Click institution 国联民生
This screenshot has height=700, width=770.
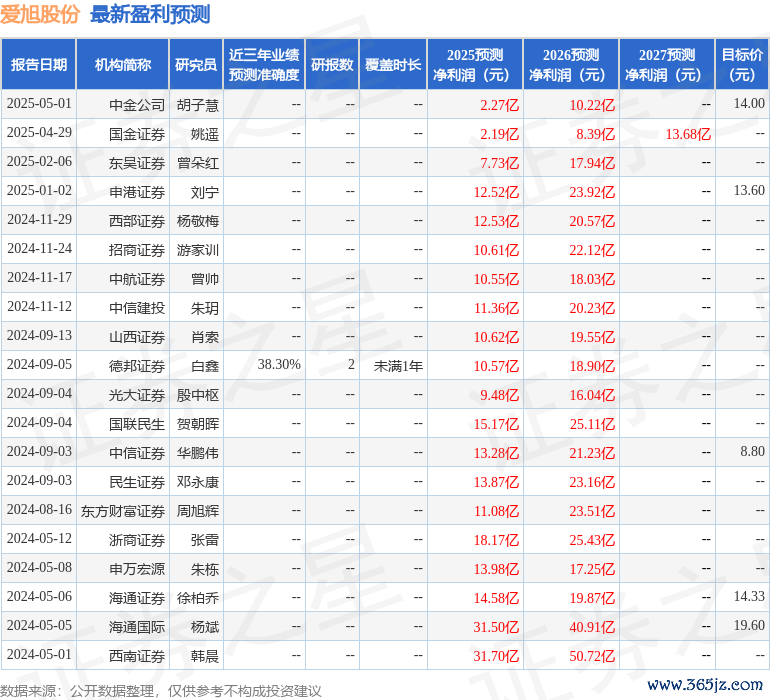point(137,424)
